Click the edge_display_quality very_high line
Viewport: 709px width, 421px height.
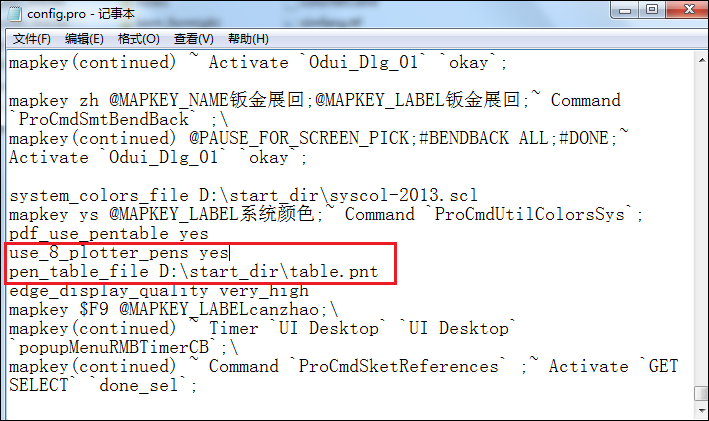(159, 291)
